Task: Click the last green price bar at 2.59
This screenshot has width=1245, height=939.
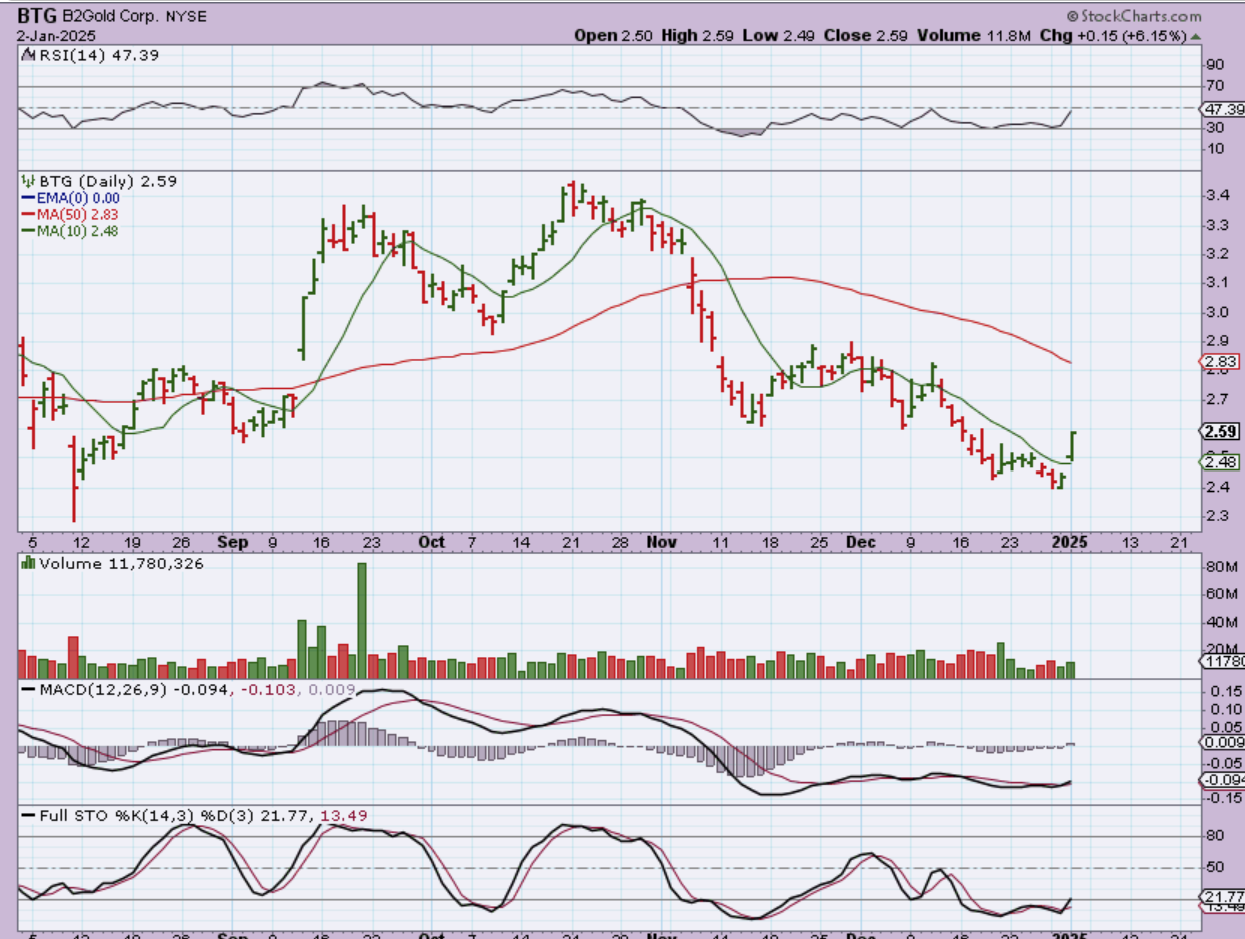Action: coord(1073,445)
